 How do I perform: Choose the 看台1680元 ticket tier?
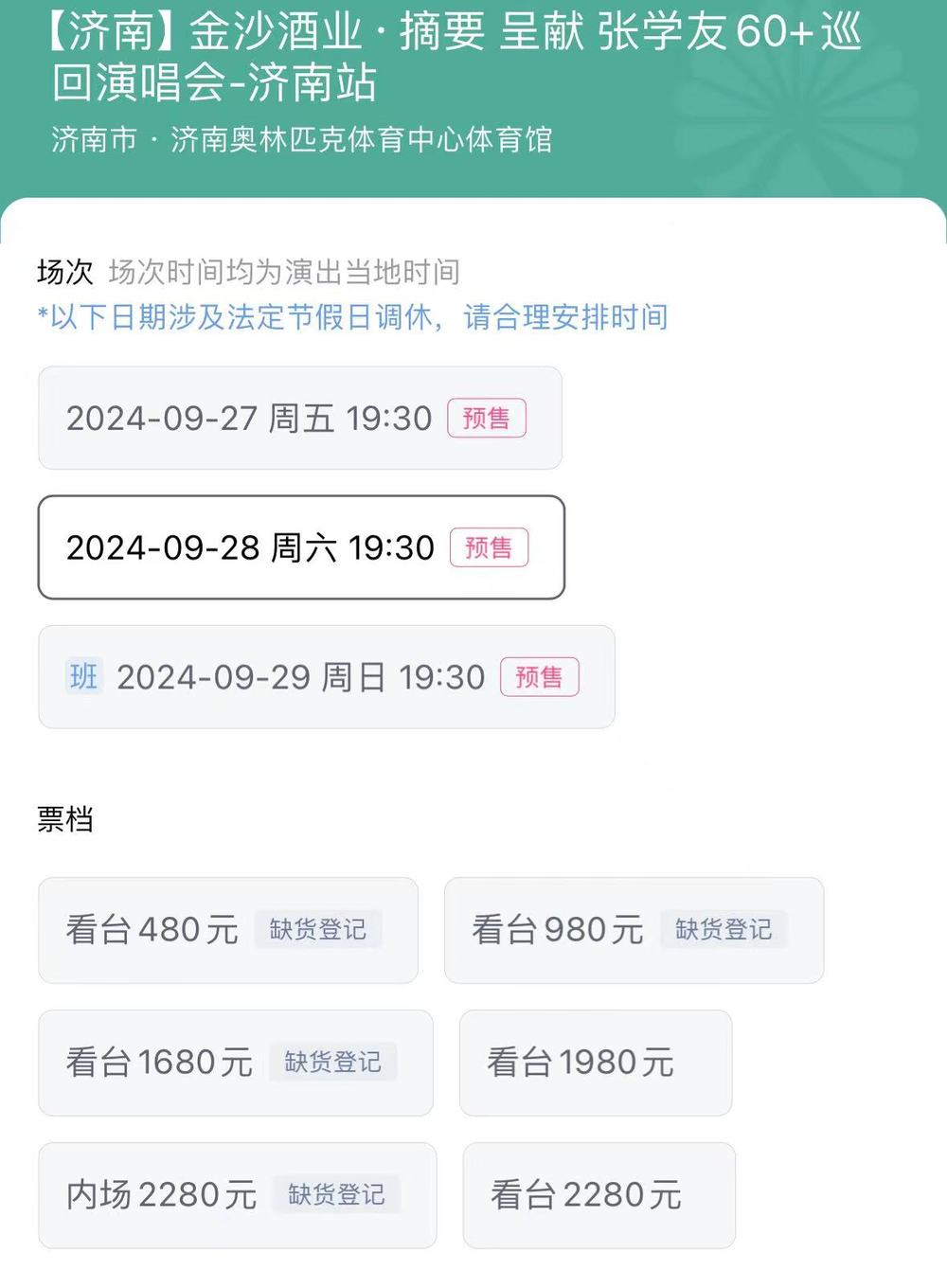tap(236, 1063)
